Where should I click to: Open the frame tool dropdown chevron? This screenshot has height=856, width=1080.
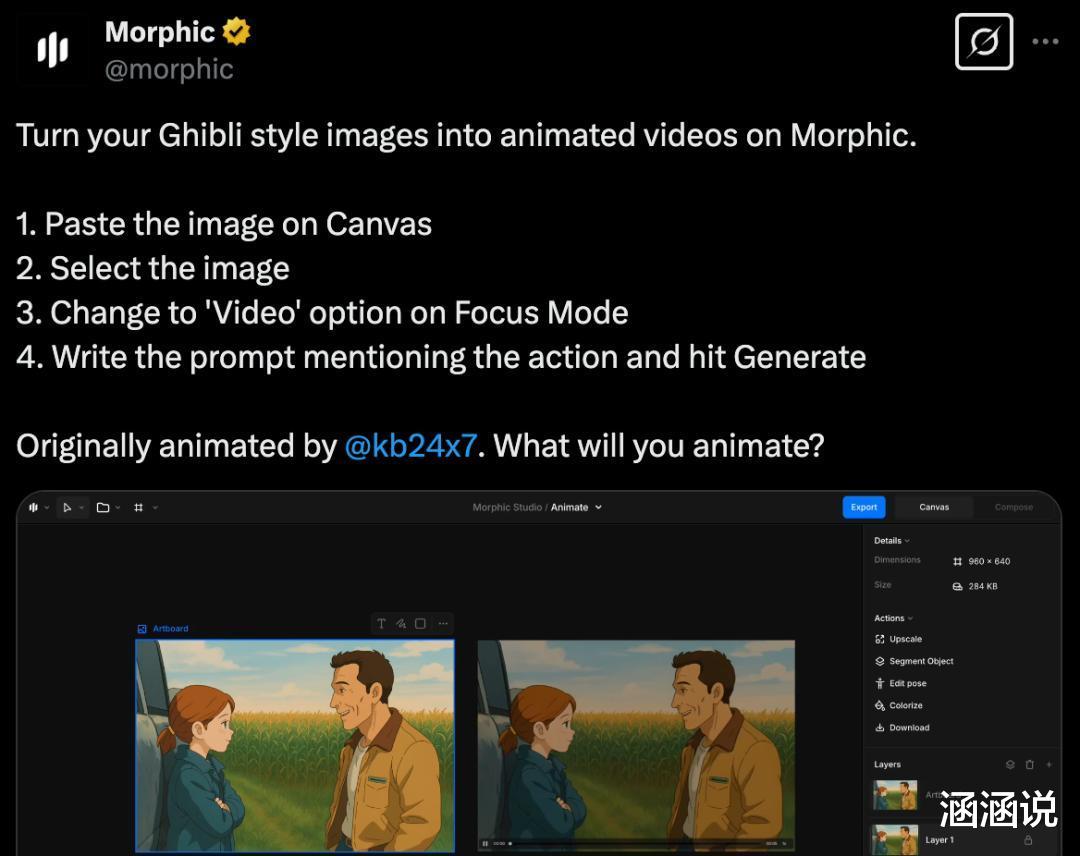pos(155,508)
